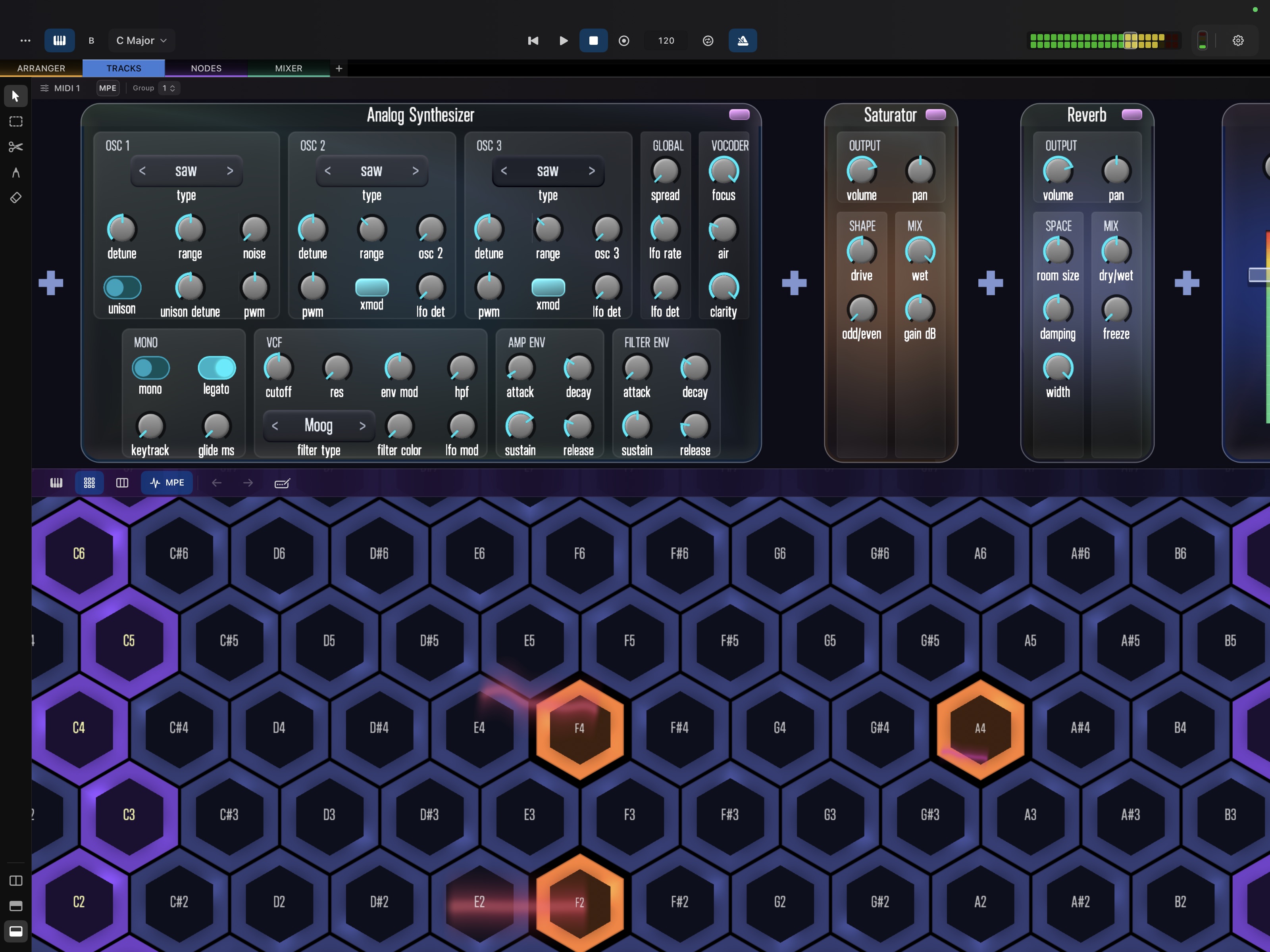The width and height of the screenshot is (1270, 952).
Task: Switch to the ARRANGER tab
Action: [41, 68]
